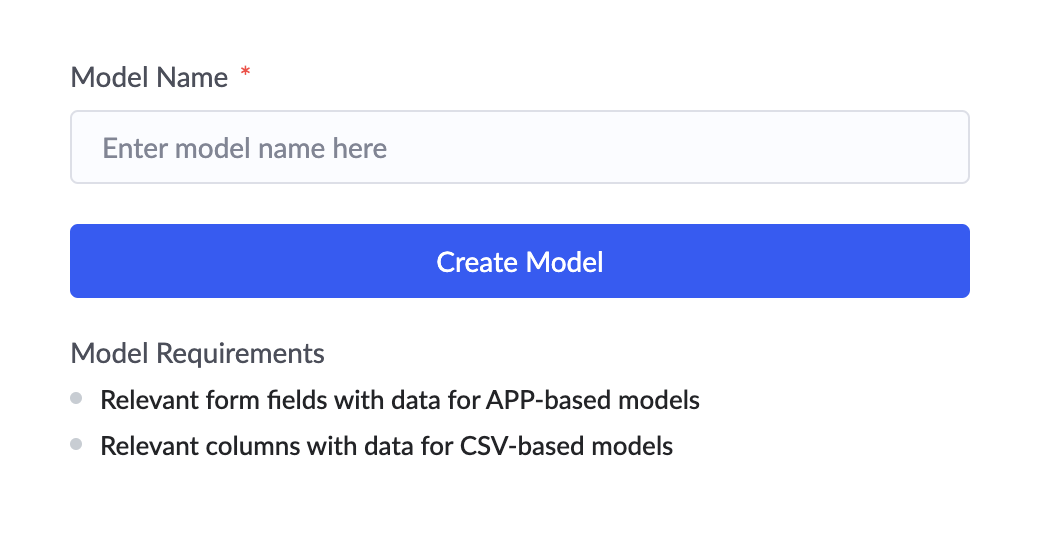
Task: Select the "Model Requirements" heading text
Action: point(197,353)
